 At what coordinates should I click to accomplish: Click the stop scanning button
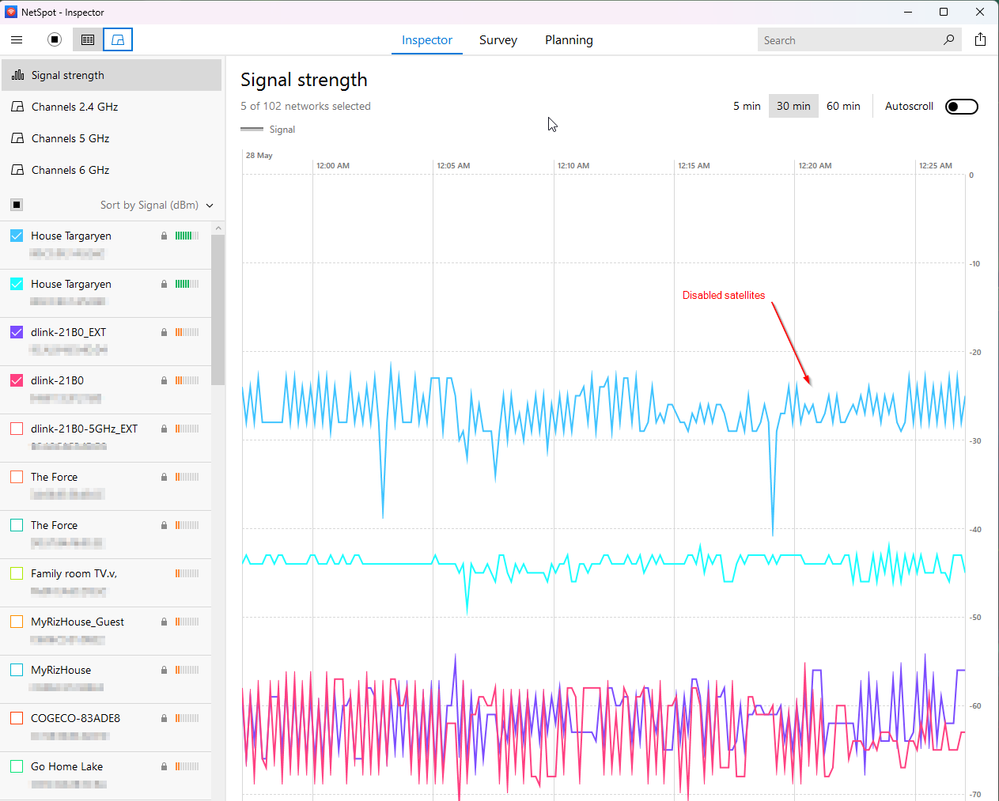(55, 40)
